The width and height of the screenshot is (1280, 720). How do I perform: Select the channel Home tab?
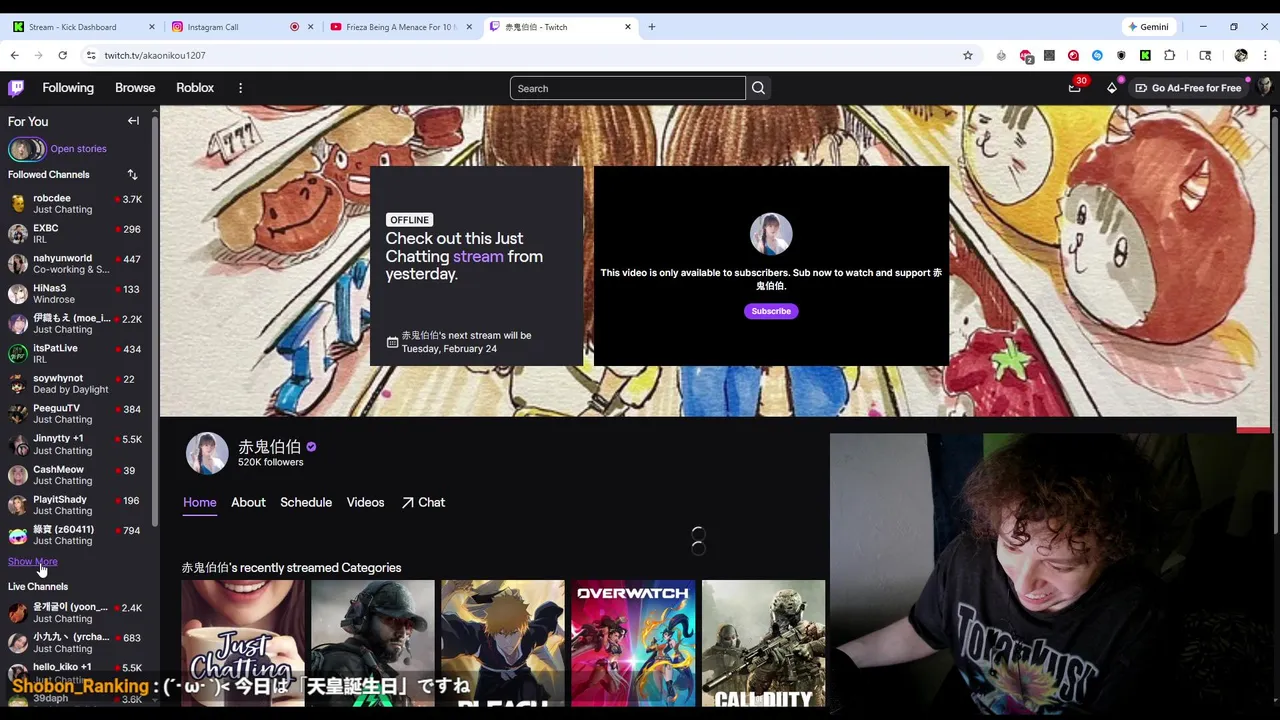[199, 502]
